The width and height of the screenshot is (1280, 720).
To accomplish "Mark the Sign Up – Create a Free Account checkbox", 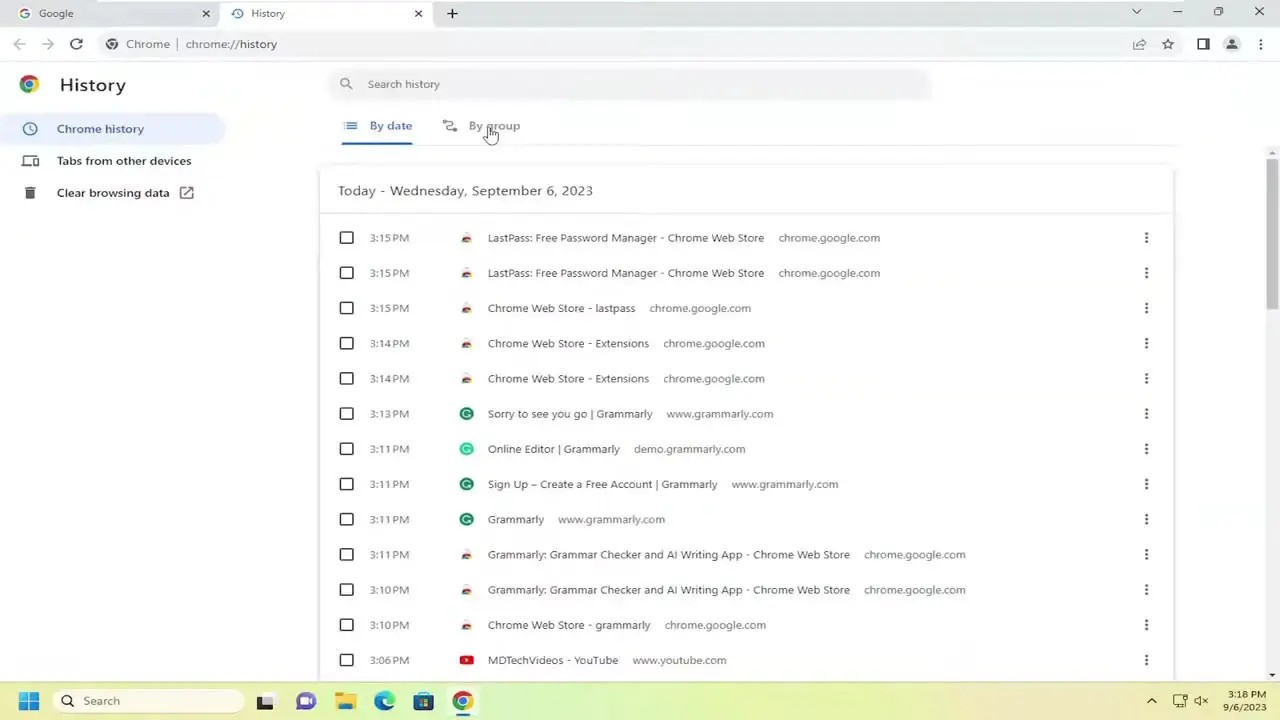I will click(346, 484).
